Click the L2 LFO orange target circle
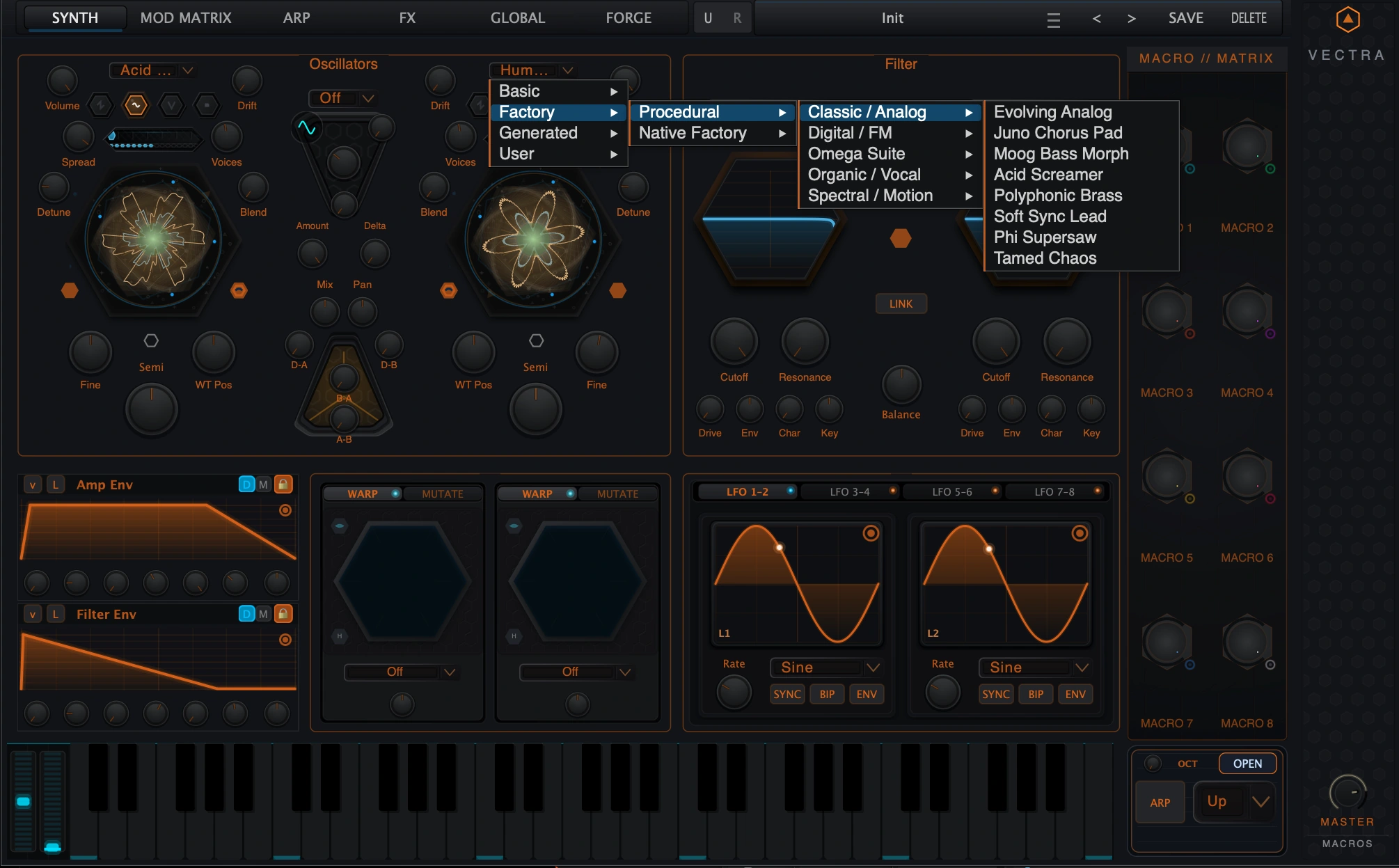The height and width of the screenshot is (868, 1399). coord(1080,533)
